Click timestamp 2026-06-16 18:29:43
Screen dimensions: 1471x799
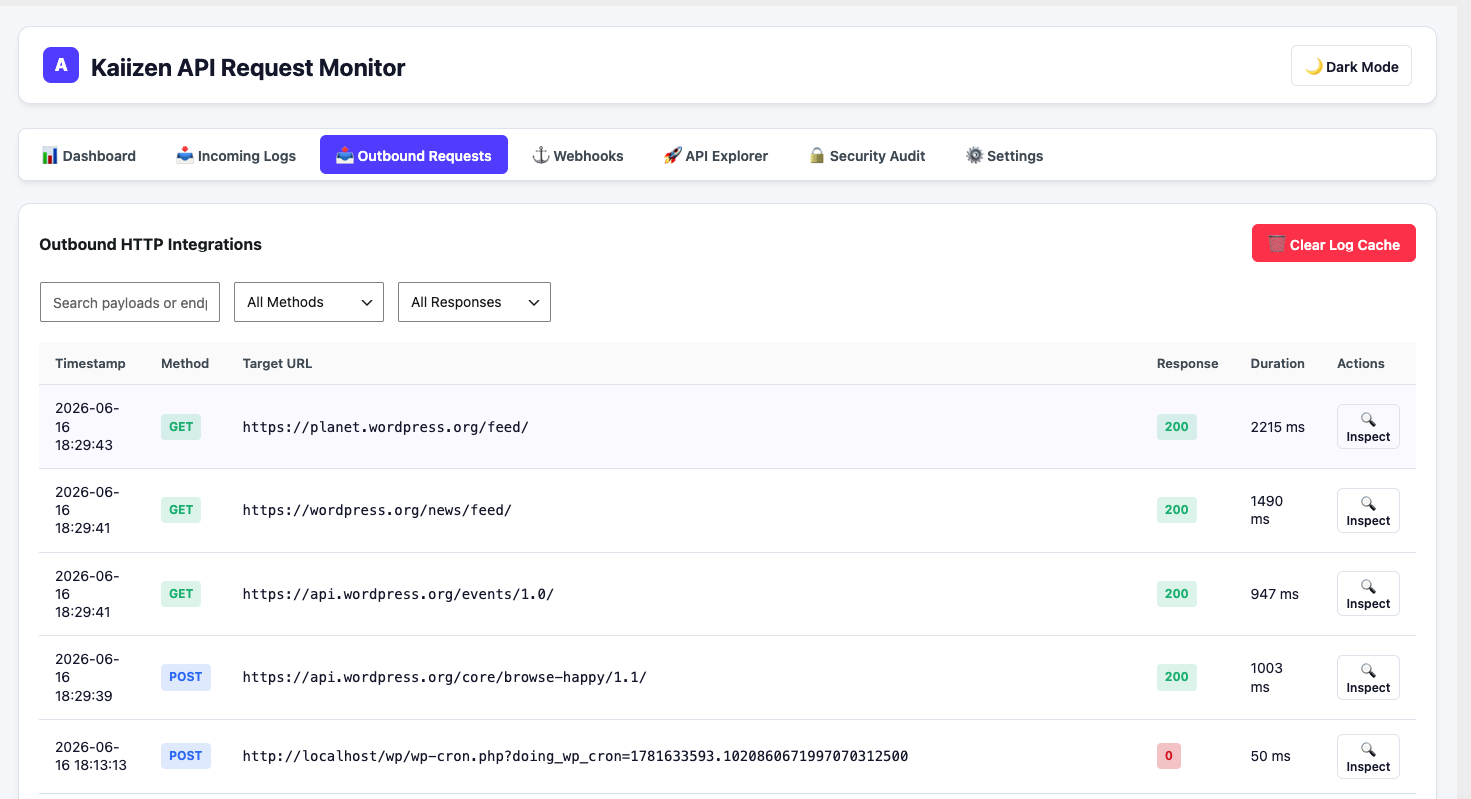coord(87,426)
